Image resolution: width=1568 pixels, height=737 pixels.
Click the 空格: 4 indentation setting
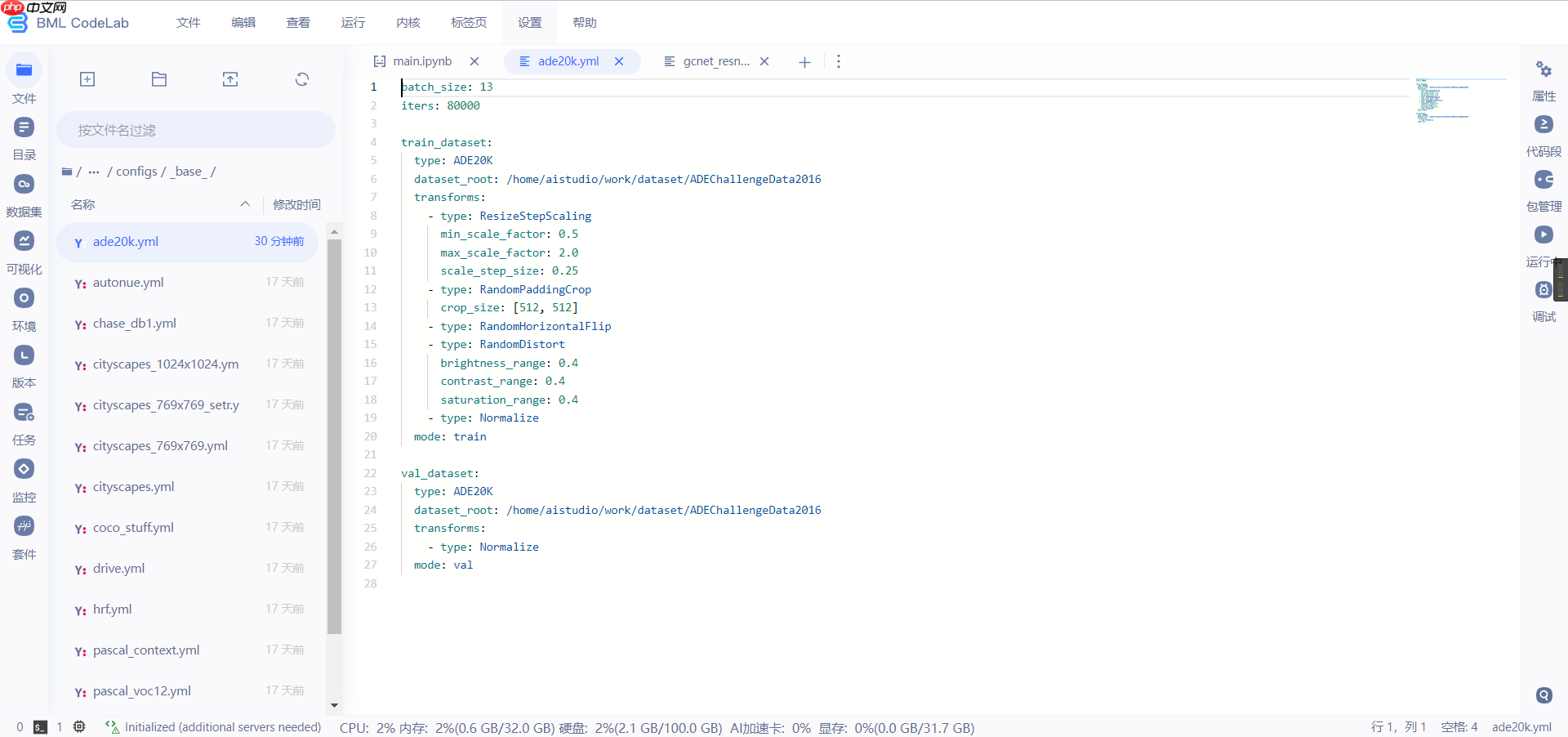1459,727
